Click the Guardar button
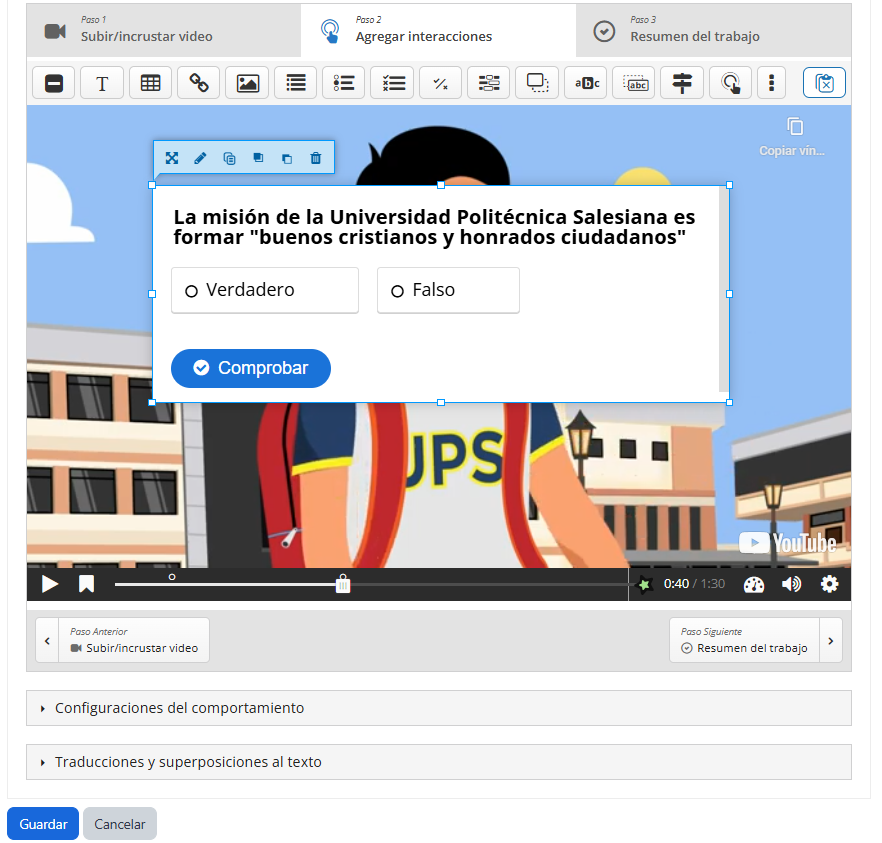The width and height of the screenshot is (882, 843). [43, 824]
